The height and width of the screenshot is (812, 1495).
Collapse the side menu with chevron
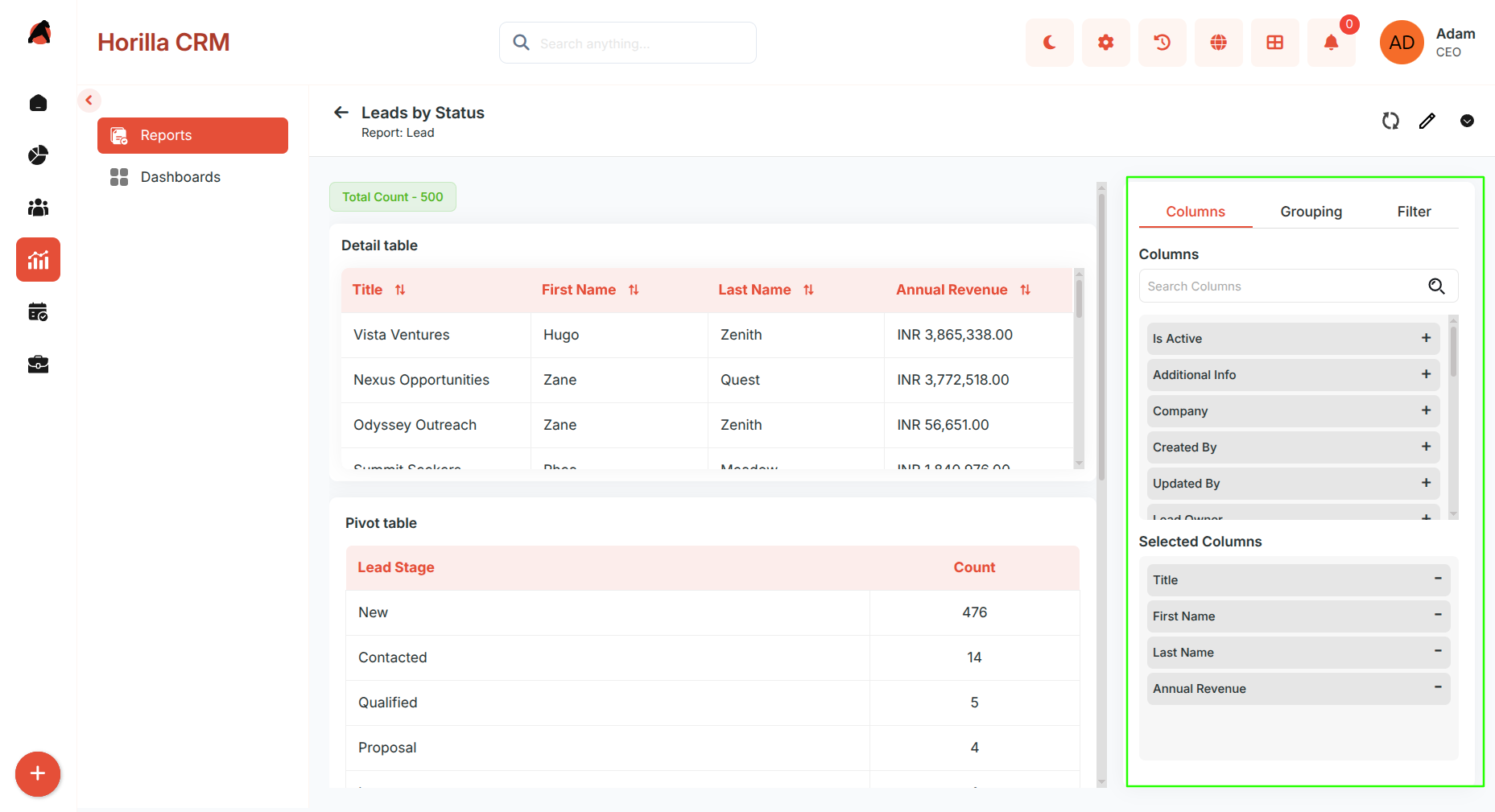[x=89, y=101]
